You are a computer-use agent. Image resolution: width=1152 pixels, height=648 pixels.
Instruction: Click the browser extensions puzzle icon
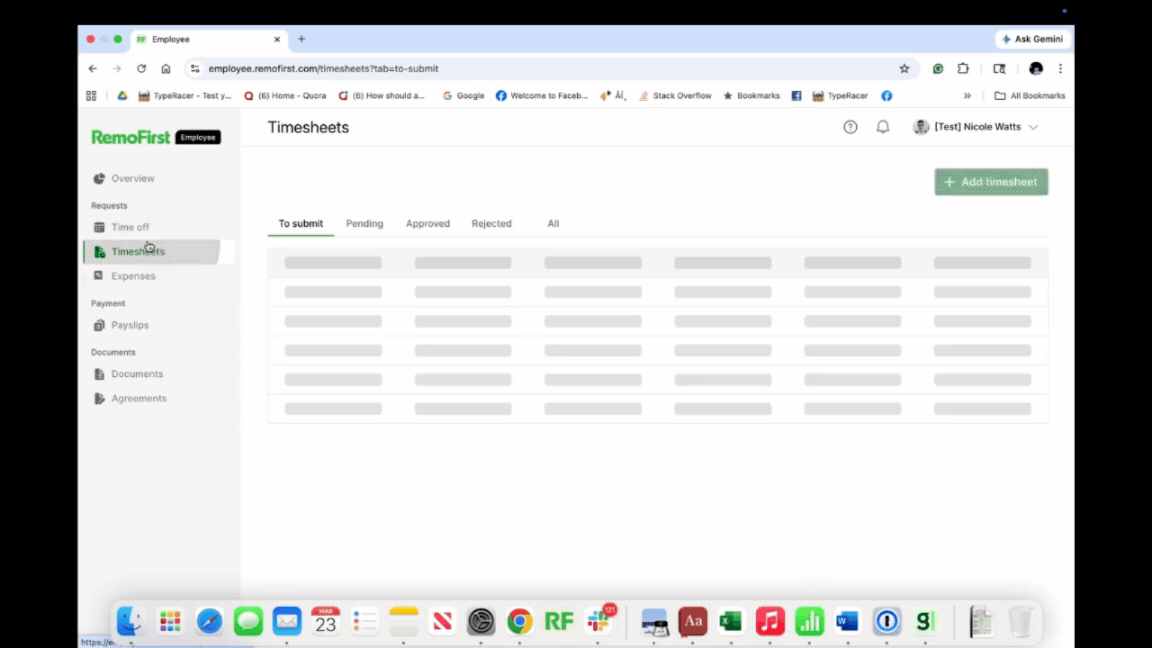pyautogui.click(x=963, y=68)
